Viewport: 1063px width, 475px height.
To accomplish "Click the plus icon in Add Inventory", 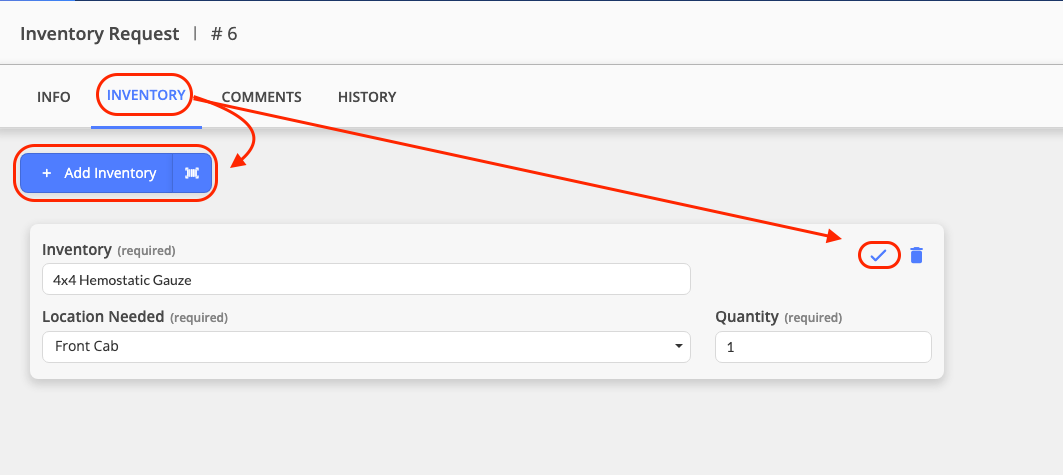I will [47, 173].
